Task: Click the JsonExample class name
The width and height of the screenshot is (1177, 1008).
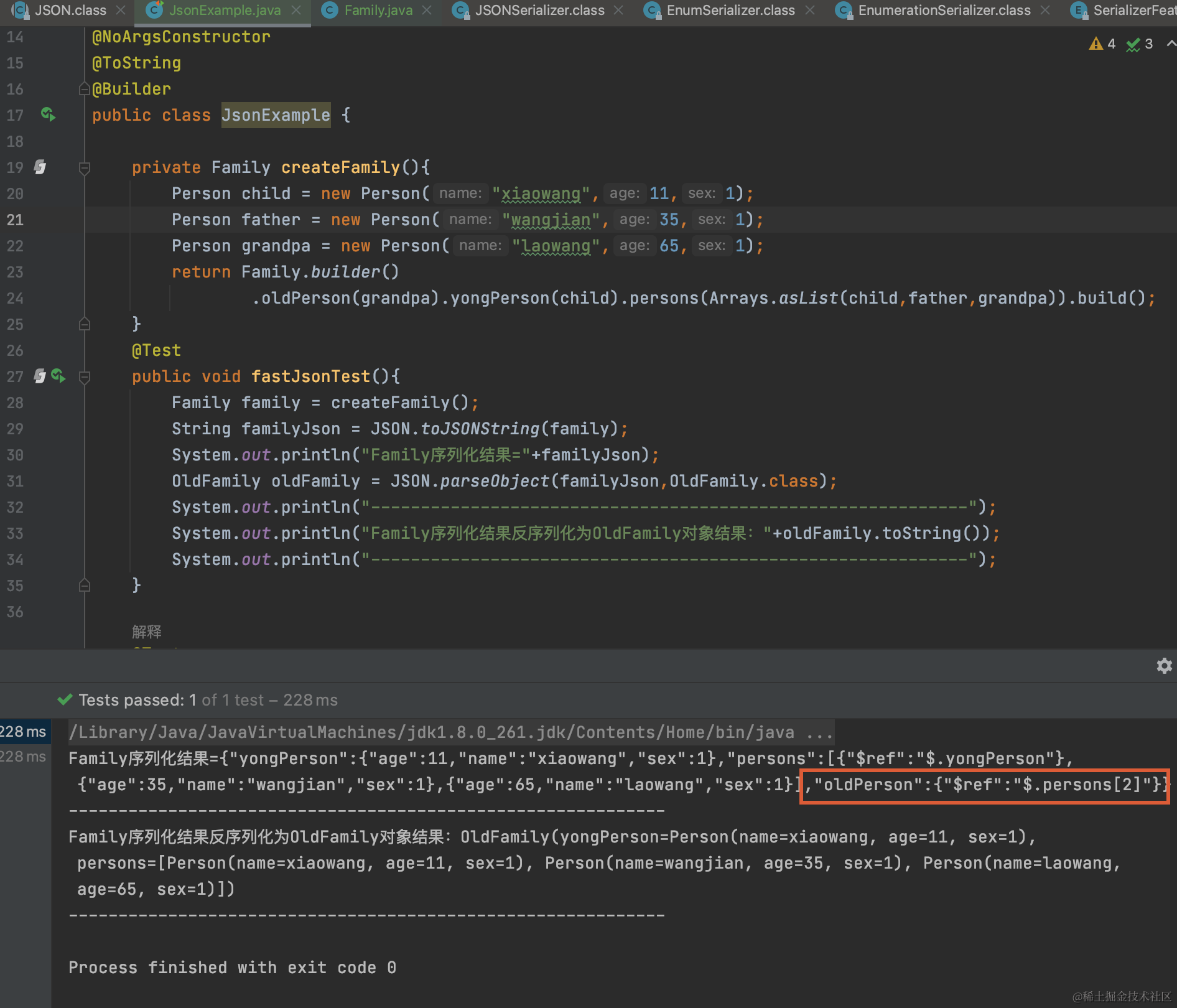Action: tap(276, 115)
